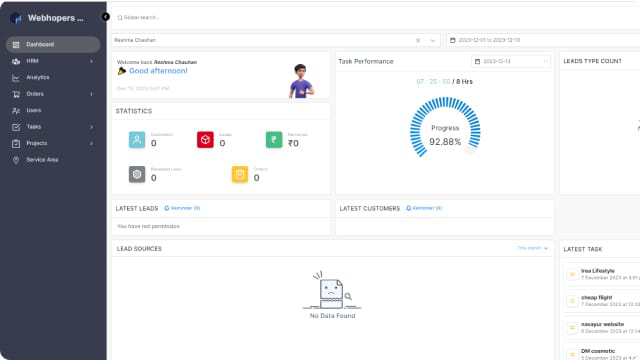Click the search magnifier icon
Viewport: 640px width, 360px height.
coord(120,18)
